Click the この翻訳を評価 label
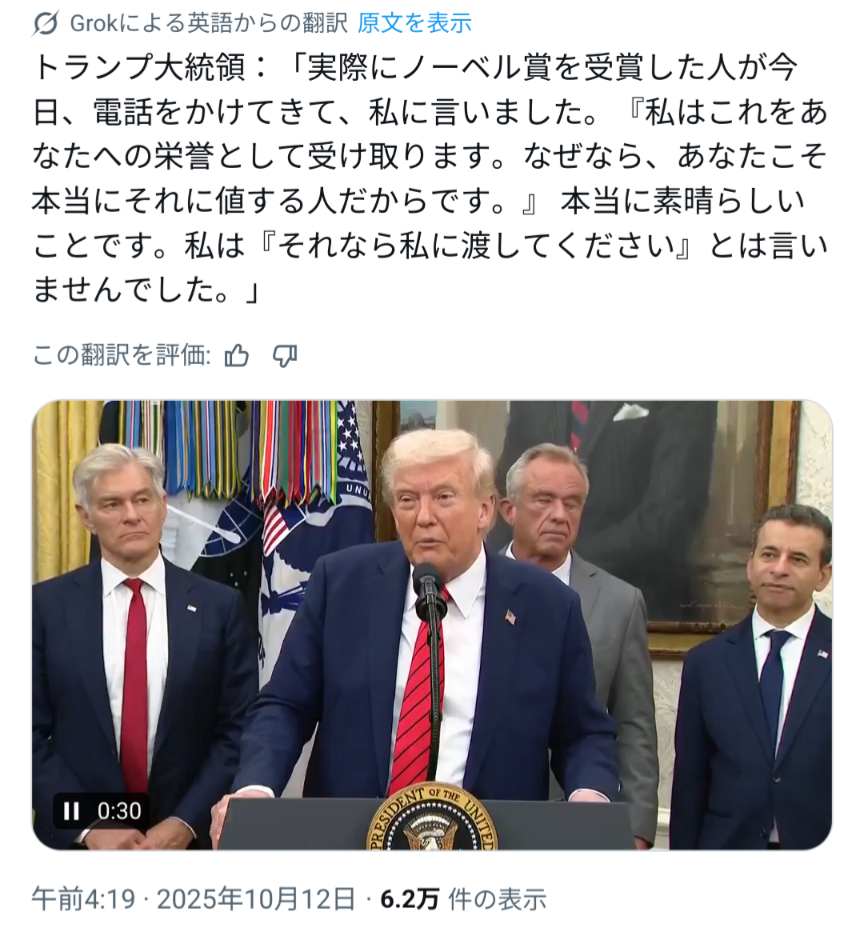The height and width of the screenshot is (930, 864). [x=122, y=356]
